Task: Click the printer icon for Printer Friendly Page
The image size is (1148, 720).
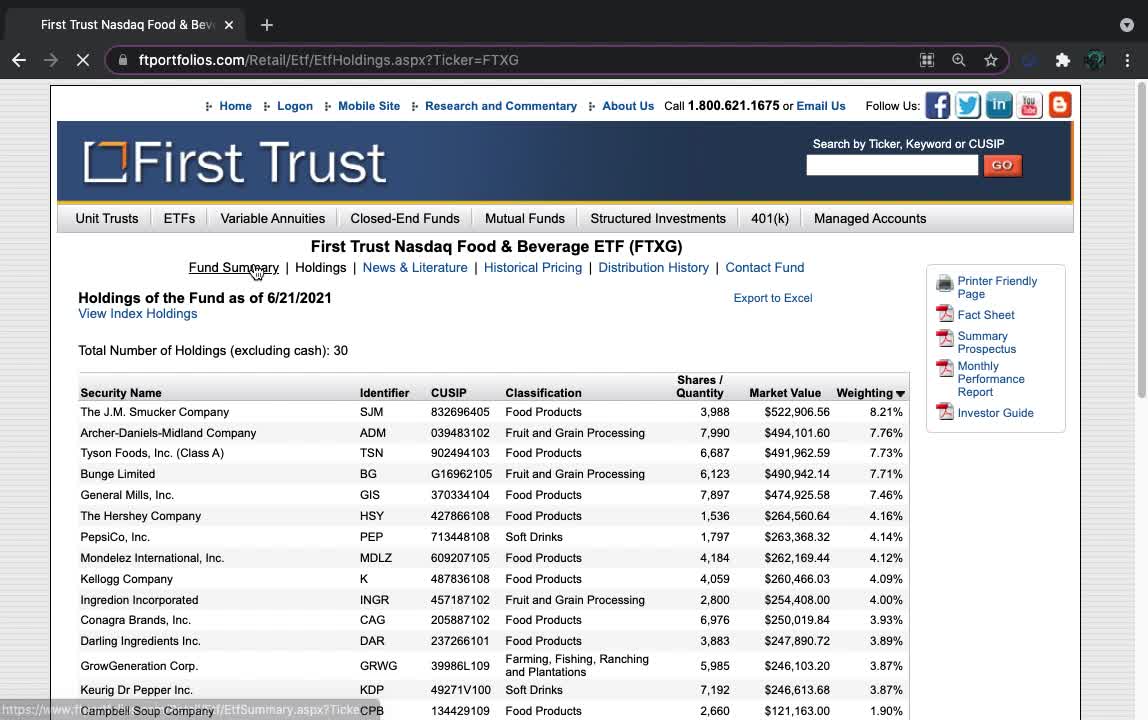Action: pyautogui.click(x=944, y=283)
